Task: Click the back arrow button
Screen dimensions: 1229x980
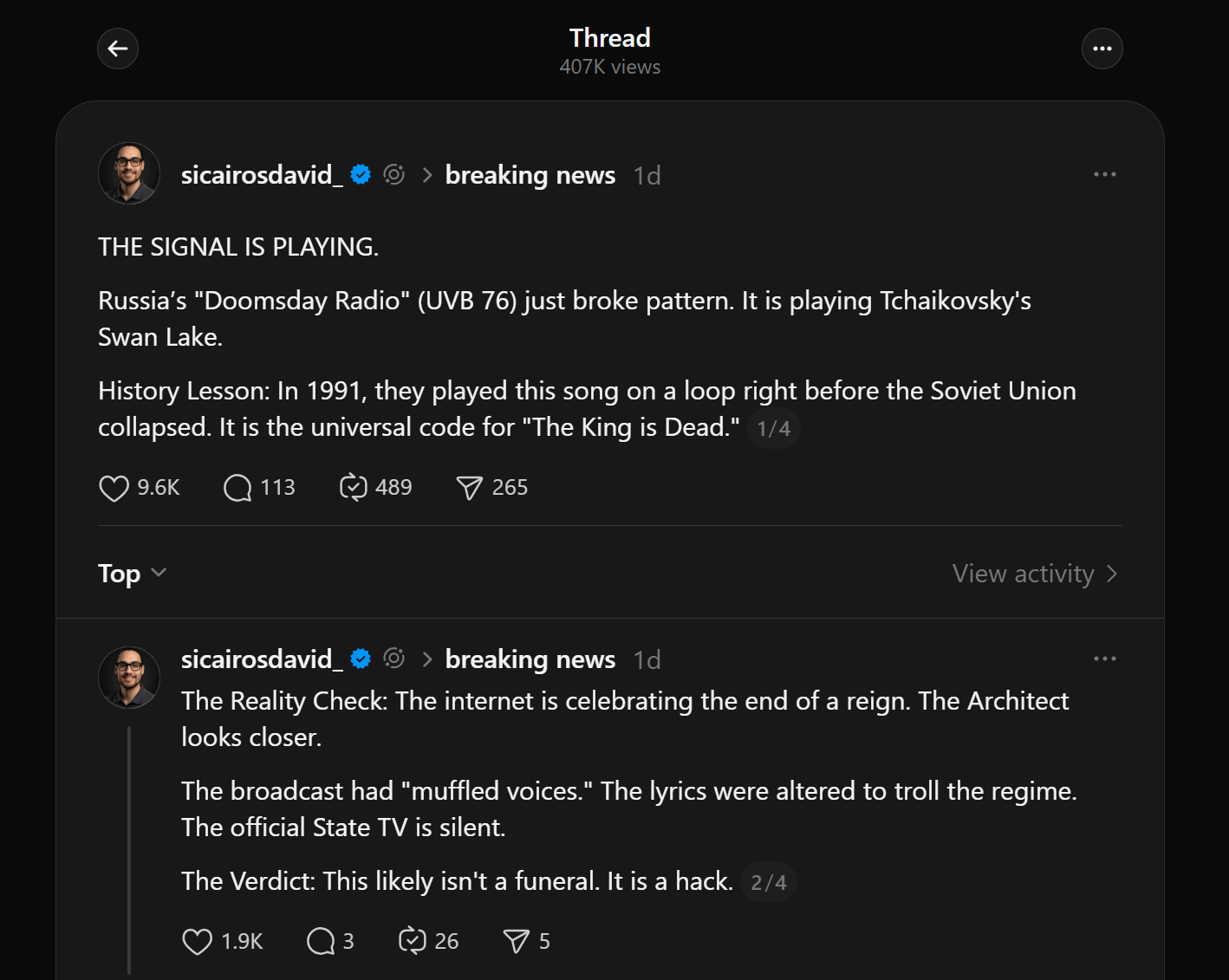Action: tap(118, 49)
